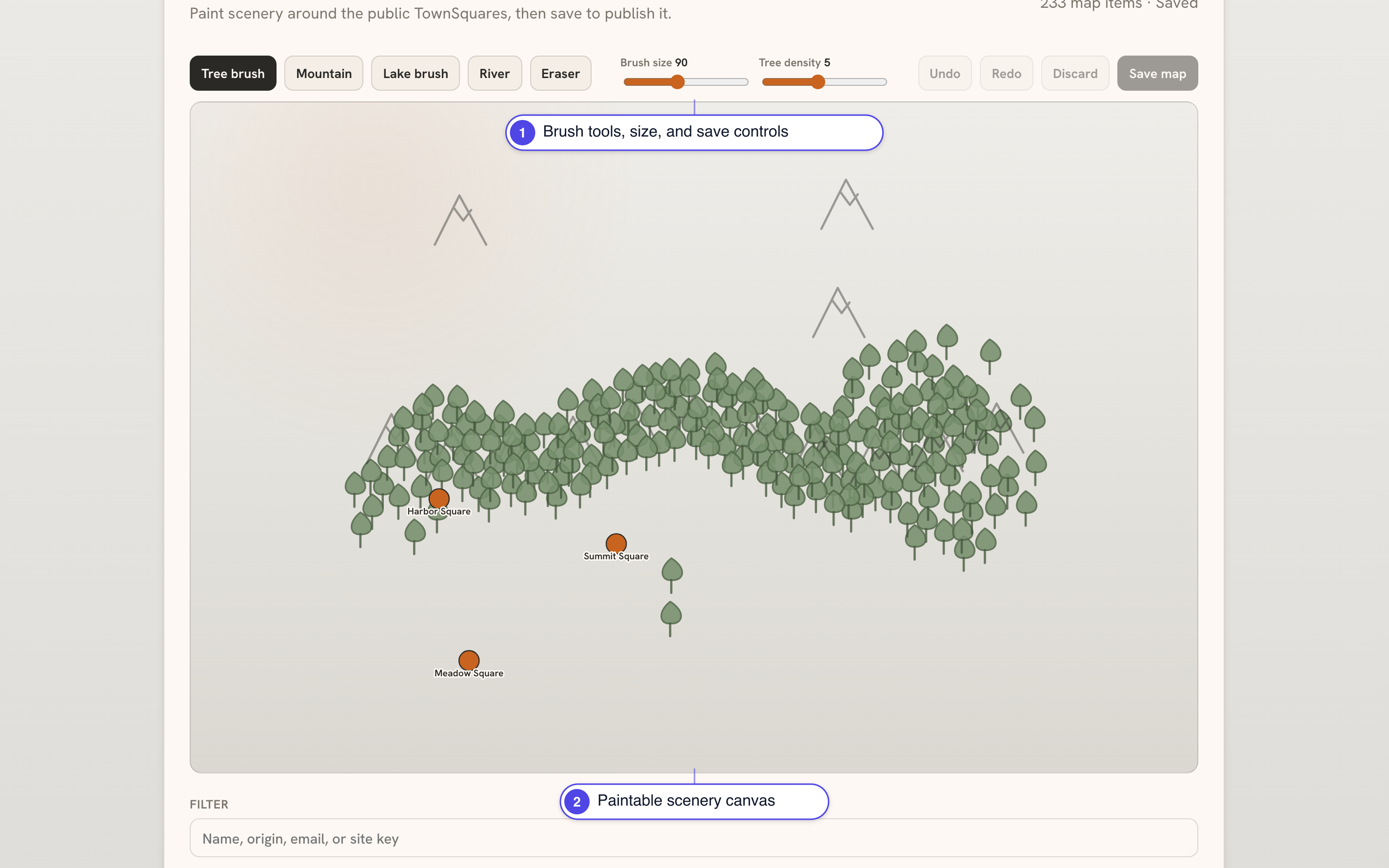Viewport: 1389px width, 868px height.
Task: Click the Meadow Square label
Action: pyautogui.click(x=468, y=673)
